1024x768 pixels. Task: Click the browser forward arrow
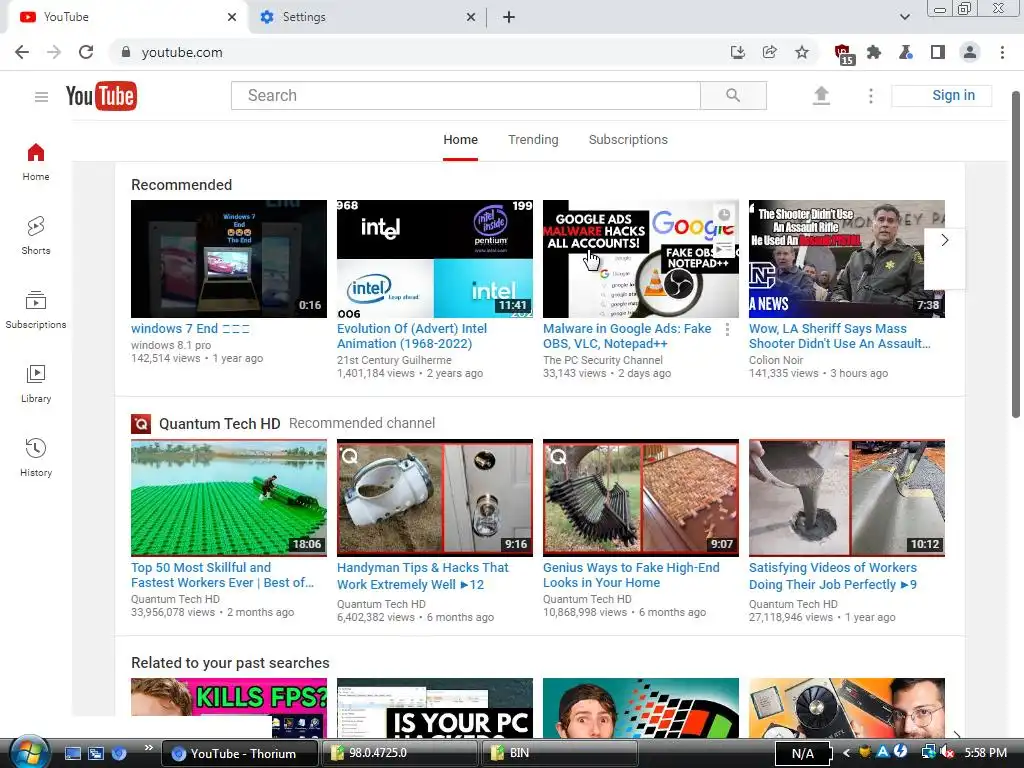coord(54,52)
